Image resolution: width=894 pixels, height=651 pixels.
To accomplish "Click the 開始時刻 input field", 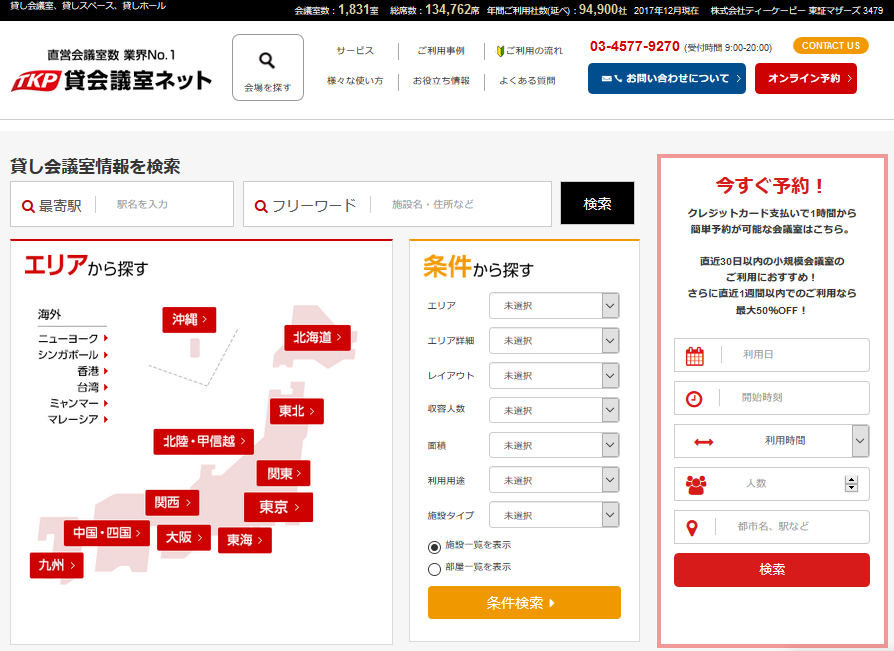I will [771, 398].
